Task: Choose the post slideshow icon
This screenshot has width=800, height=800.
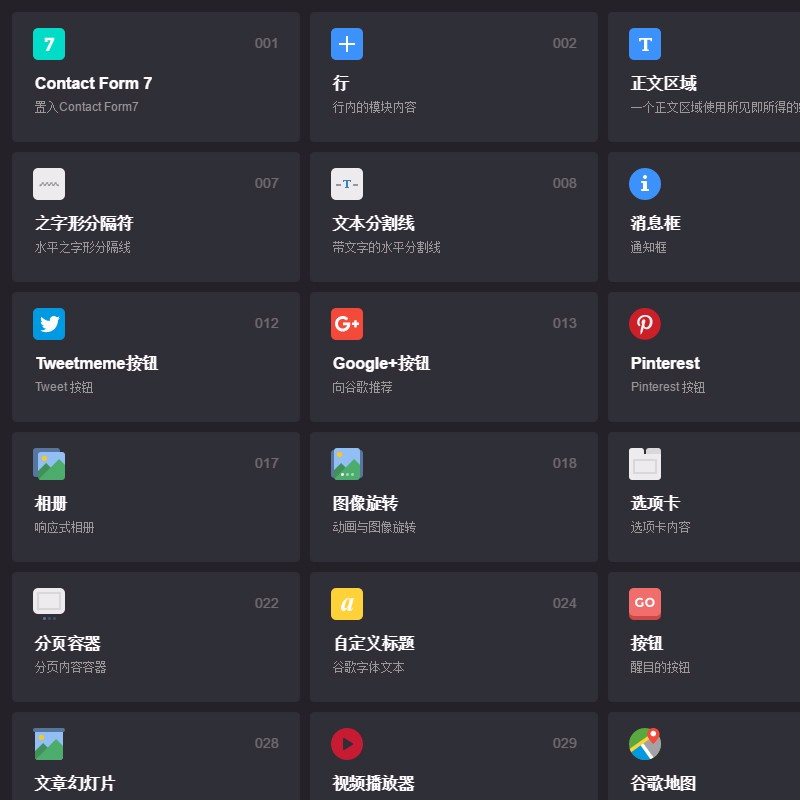Action: click(49, 744)
